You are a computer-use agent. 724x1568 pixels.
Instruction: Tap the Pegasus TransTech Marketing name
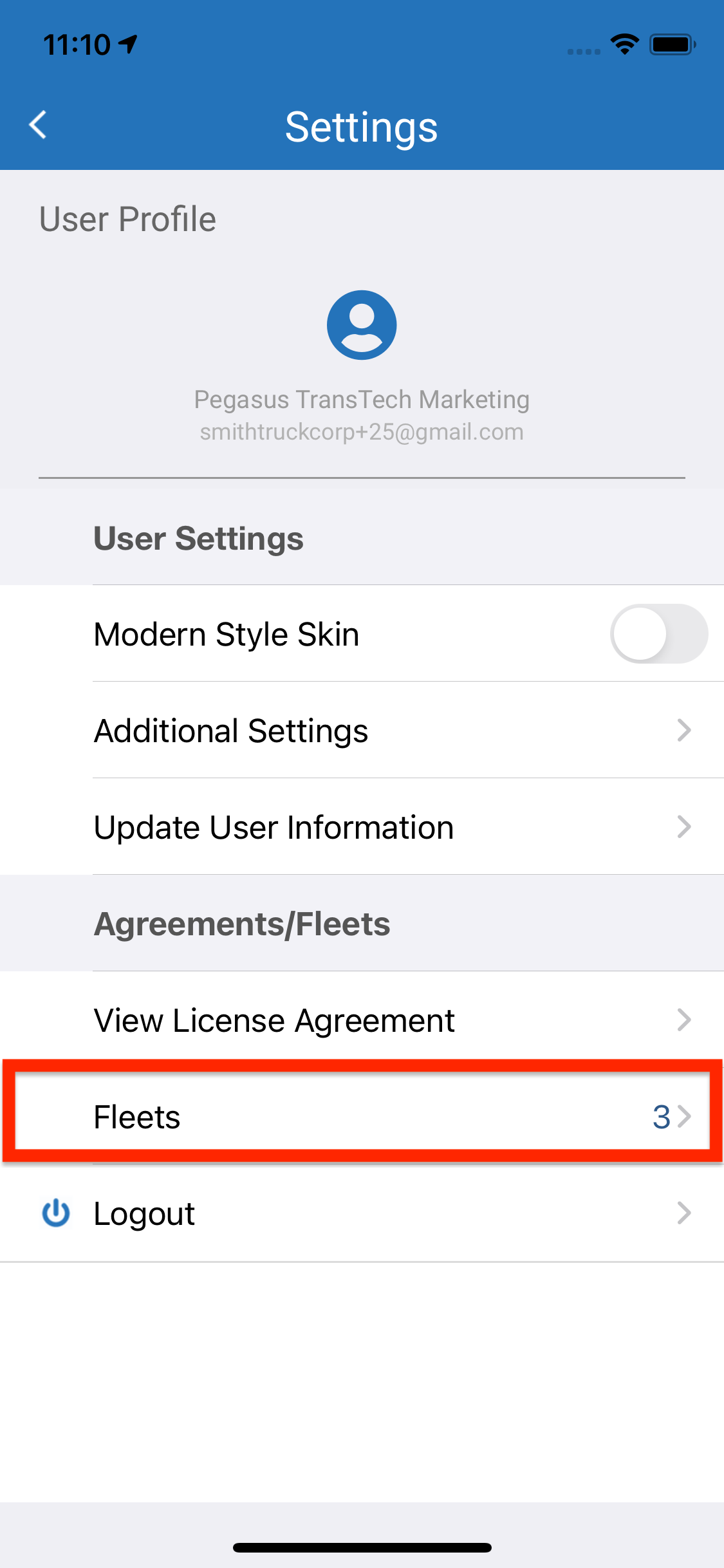point(362,400)
